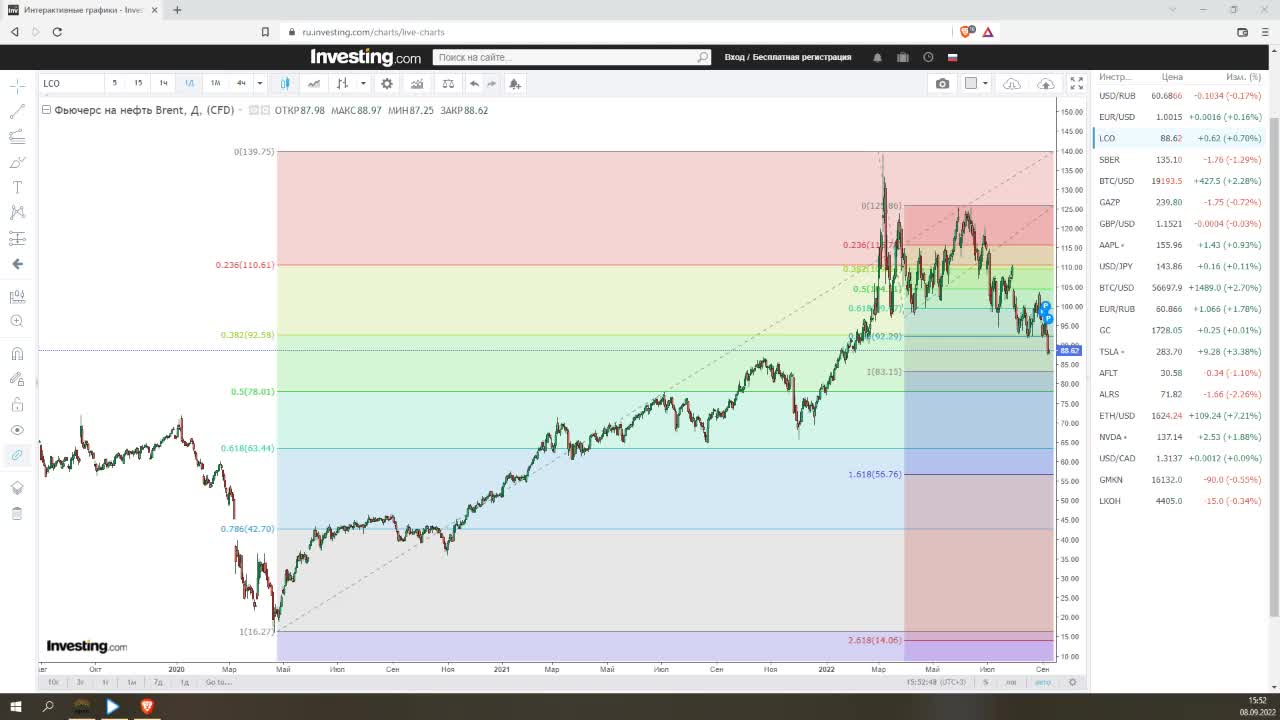The image size is (1280, 720).
Task: Set the 10-year range (10г)
Action: [54, 682]
